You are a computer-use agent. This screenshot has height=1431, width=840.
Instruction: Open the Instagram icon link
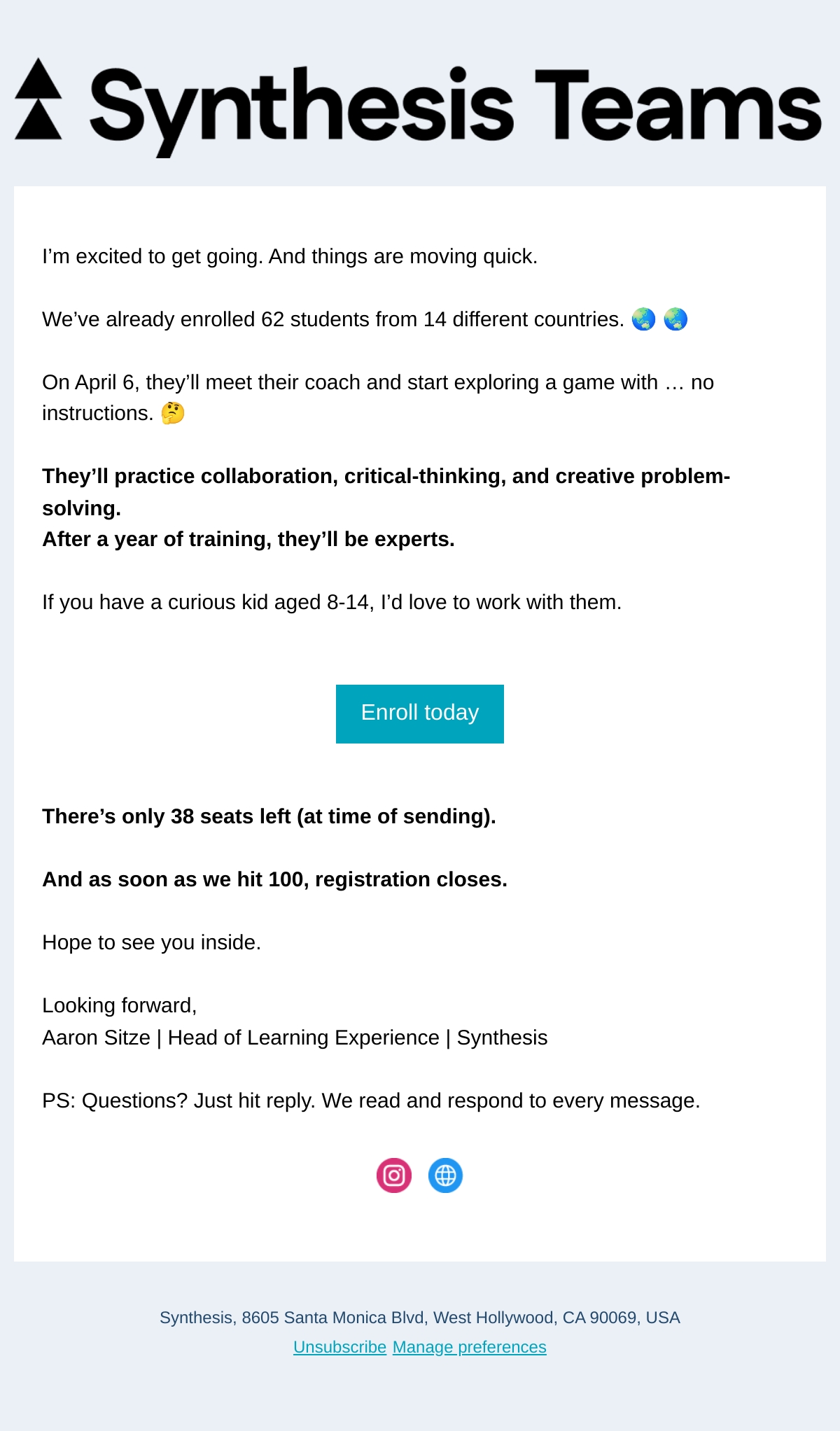coord(394,1175)
